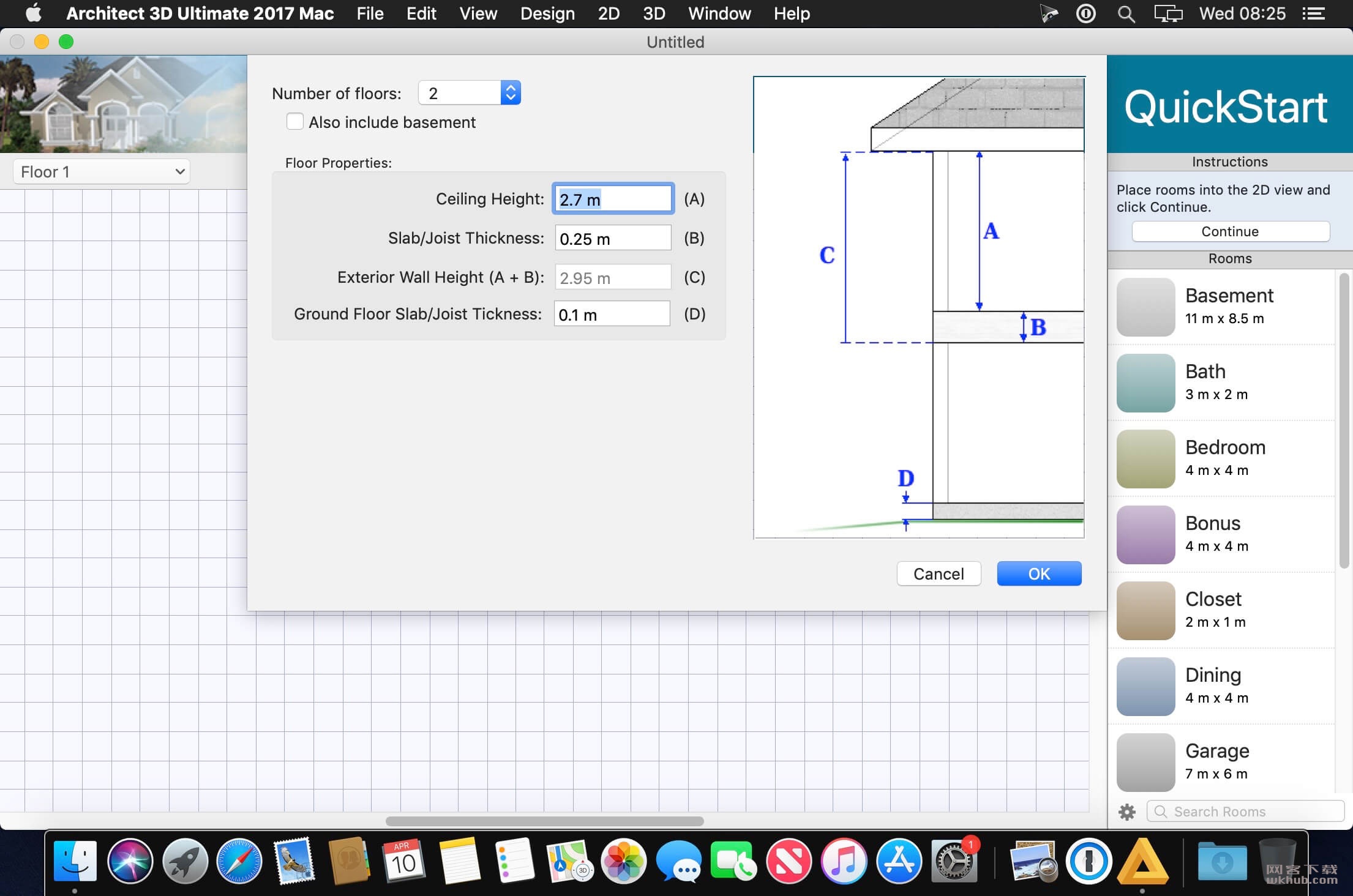The height and width of the screenshot is (896, 1353).
Task: Open 1Password from the dock
Action: tap(1088, 861)
